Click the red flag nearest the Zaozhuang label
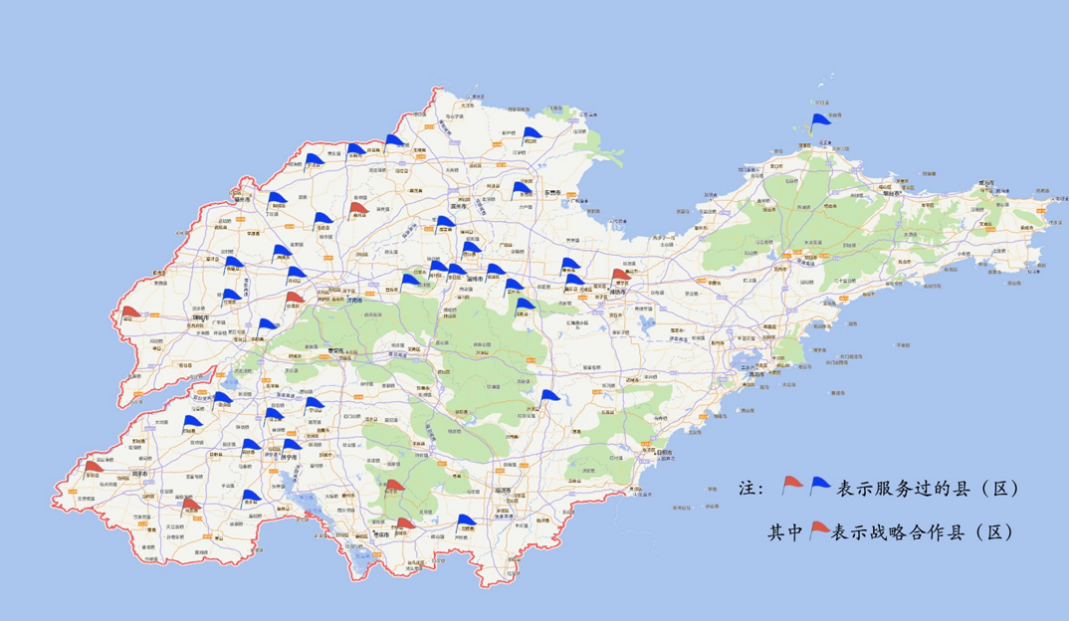Viewport: 1069px width, 621px height. click(404, 524)
